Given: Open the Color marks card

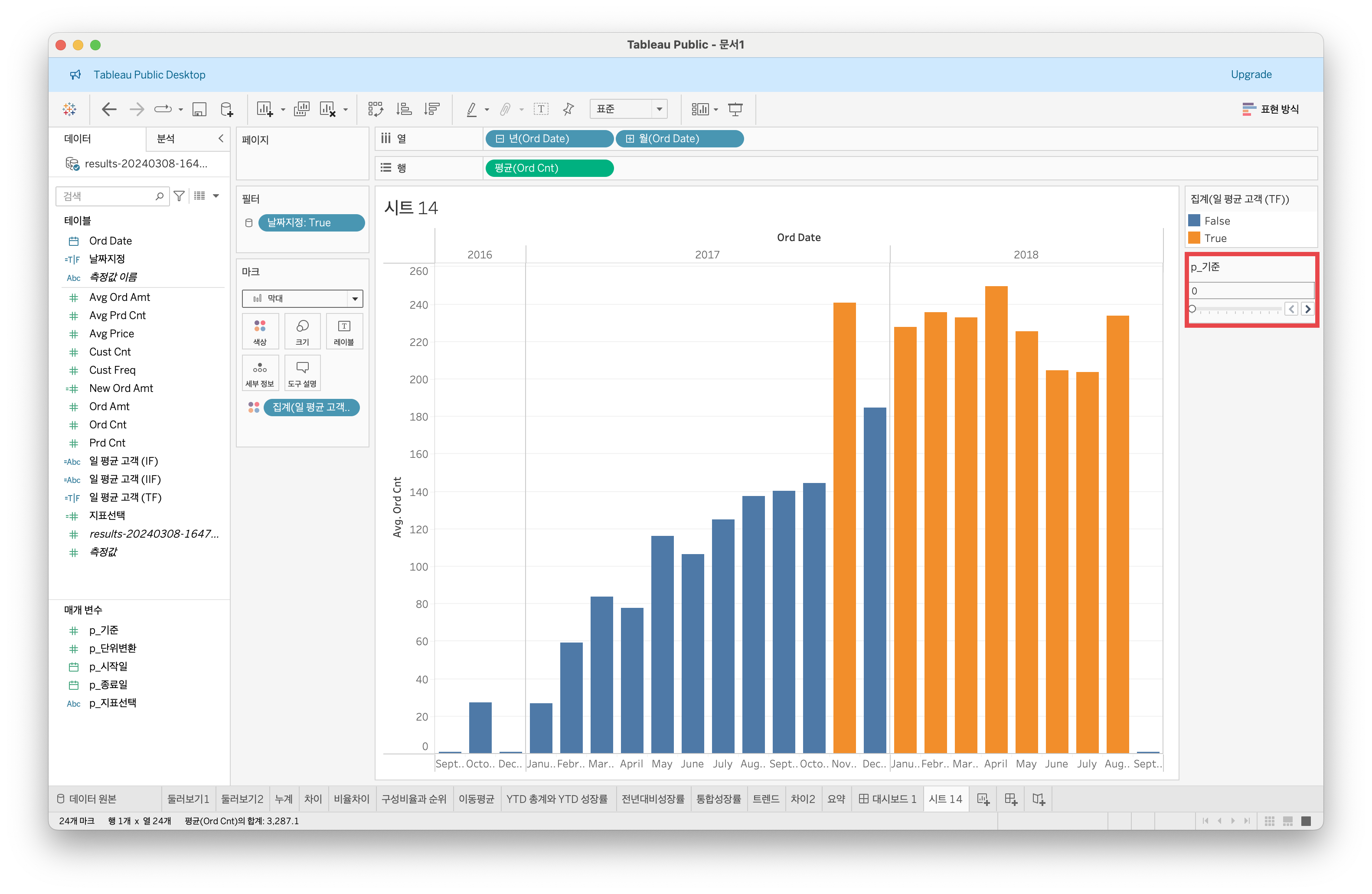Looking at the screenshot, I should click(x=260, y=331).
